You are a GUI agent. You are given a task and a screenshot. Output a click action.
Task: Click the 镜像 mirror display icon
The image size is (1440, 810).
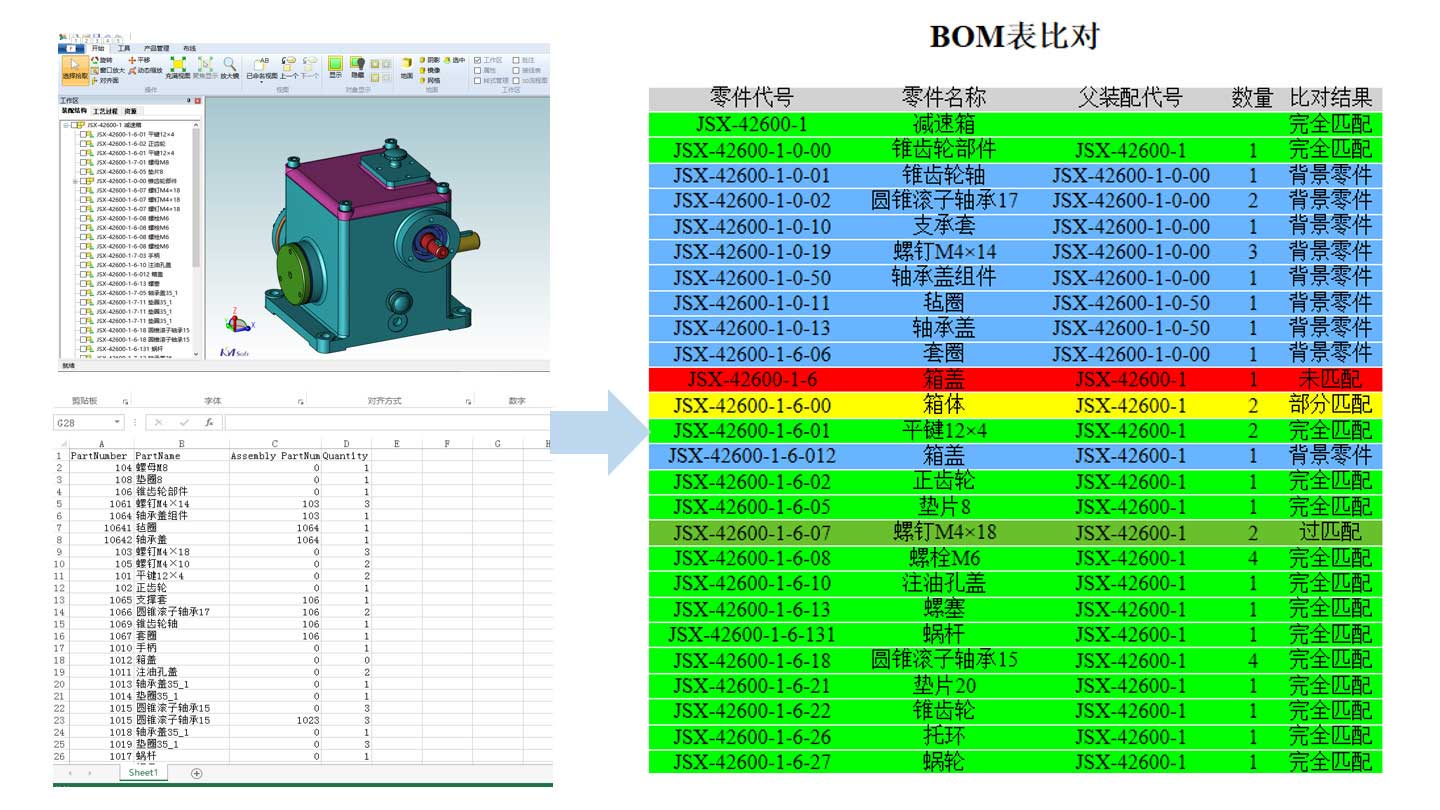424,70
